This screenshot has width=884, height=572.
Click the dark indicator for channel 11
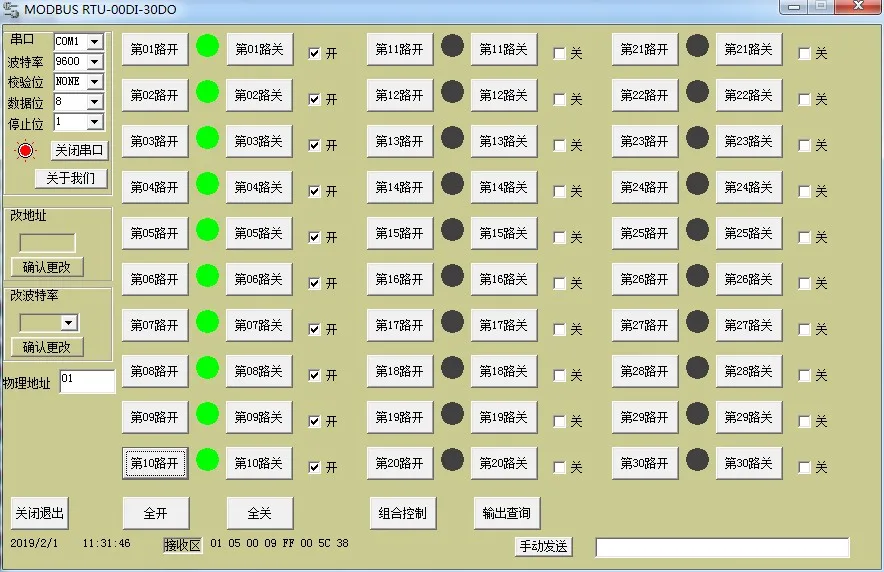pos(452,46)
